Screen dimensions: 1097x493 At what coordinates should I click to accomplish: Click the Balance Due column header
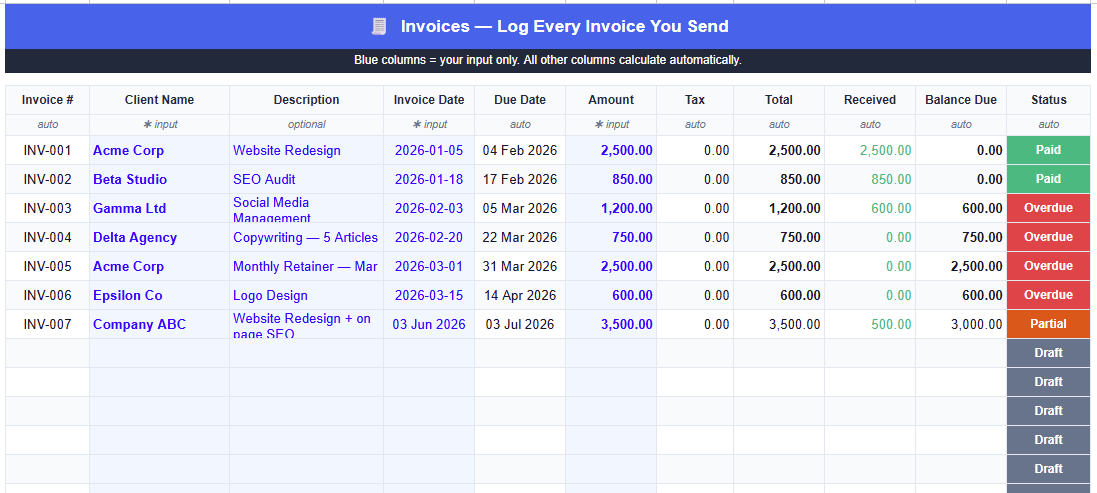tap(961, 100)
